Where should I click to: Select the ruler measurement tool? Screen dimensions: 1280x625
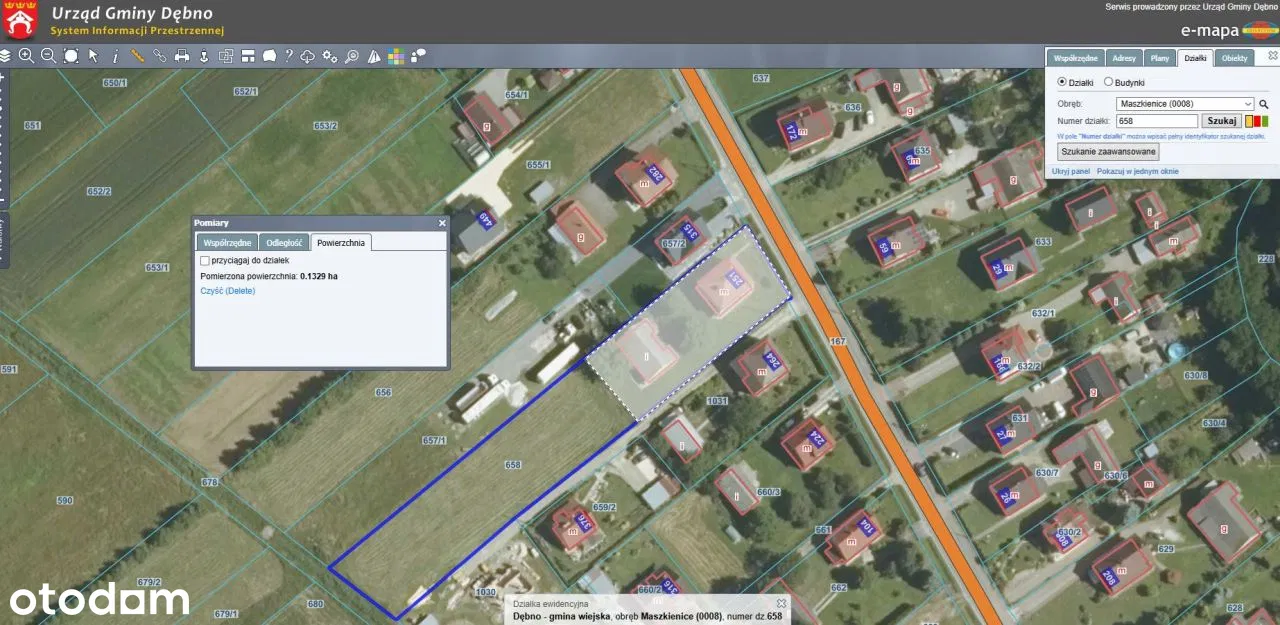137,56
